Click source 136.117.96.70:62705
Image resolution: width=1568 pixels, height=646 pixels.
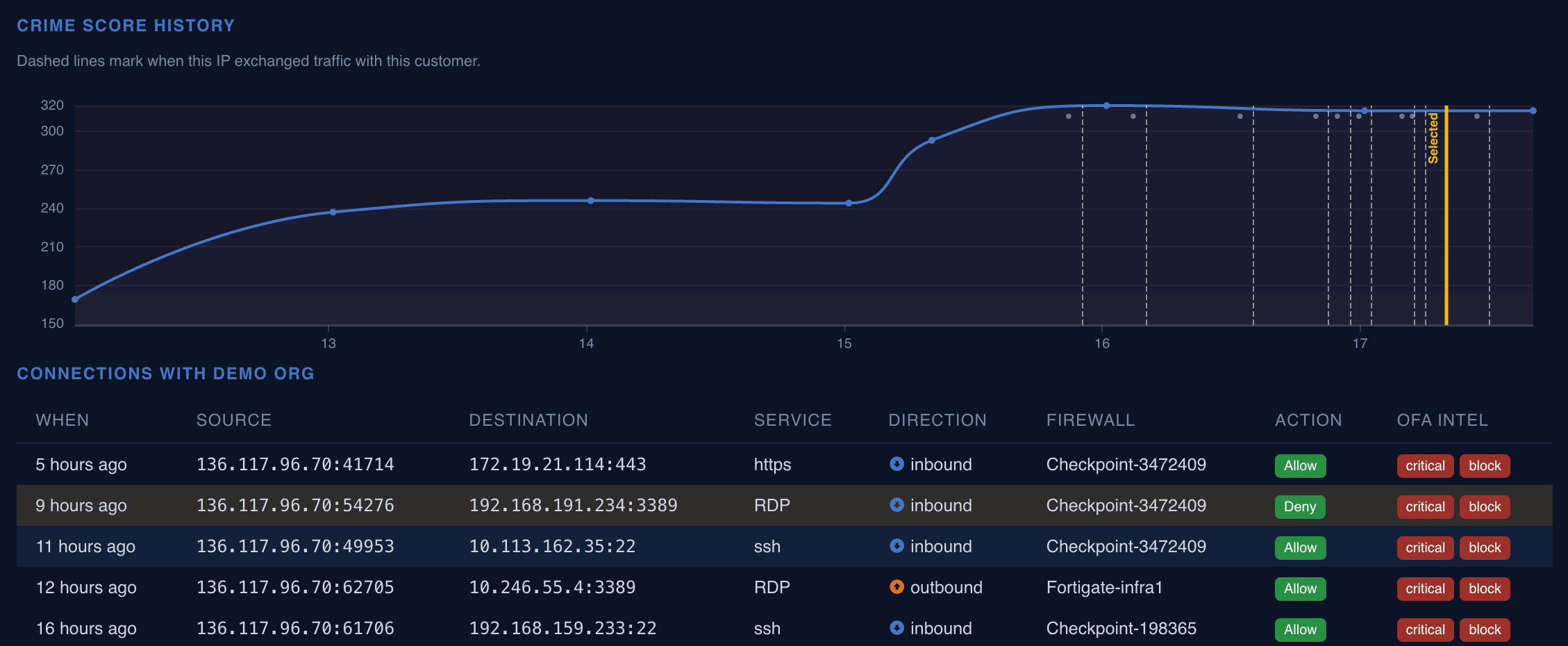click(295, 587)
